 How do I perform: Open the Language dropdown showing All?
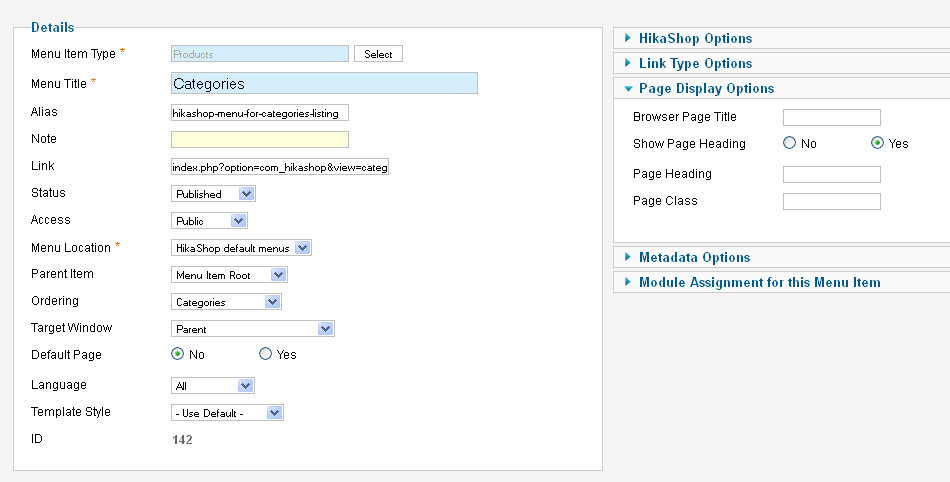213,386
